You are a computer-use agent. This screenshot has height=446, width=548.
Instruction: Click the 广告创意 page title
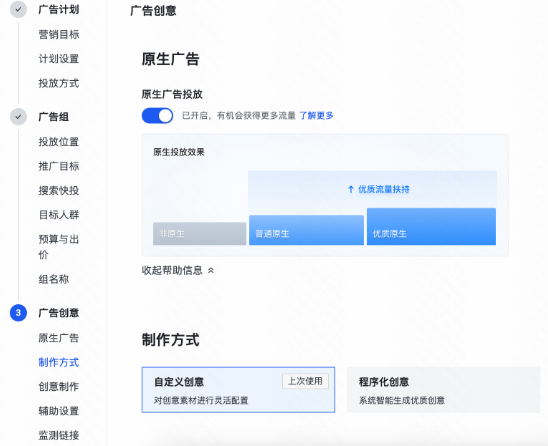[153, 10]
